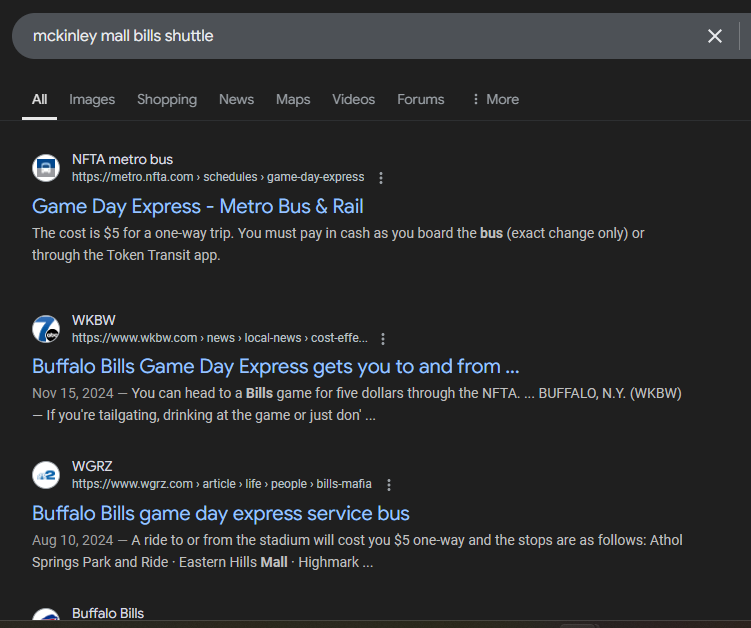Switch to the Images tab
Screen dimensions: 751x628
(x=92, y=99)
